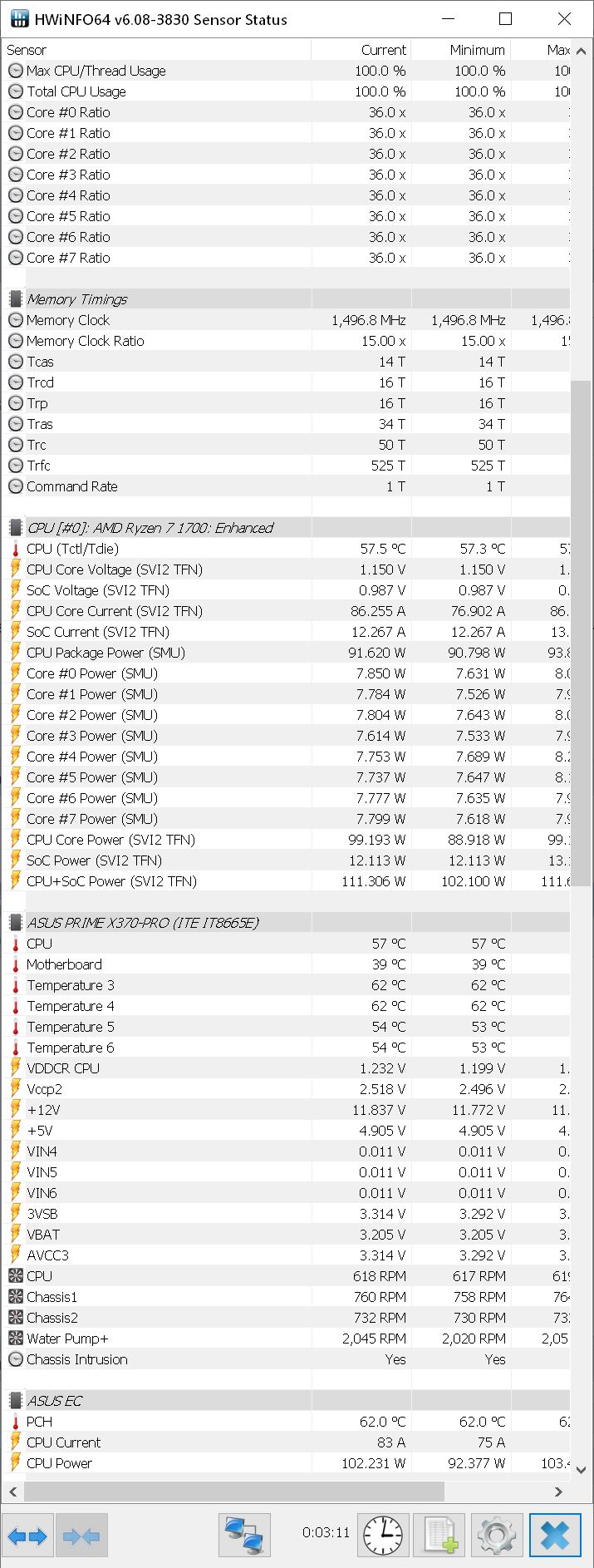The image size is (594, 1568).
Task: Sort by the Current column header
Action: 383,50
